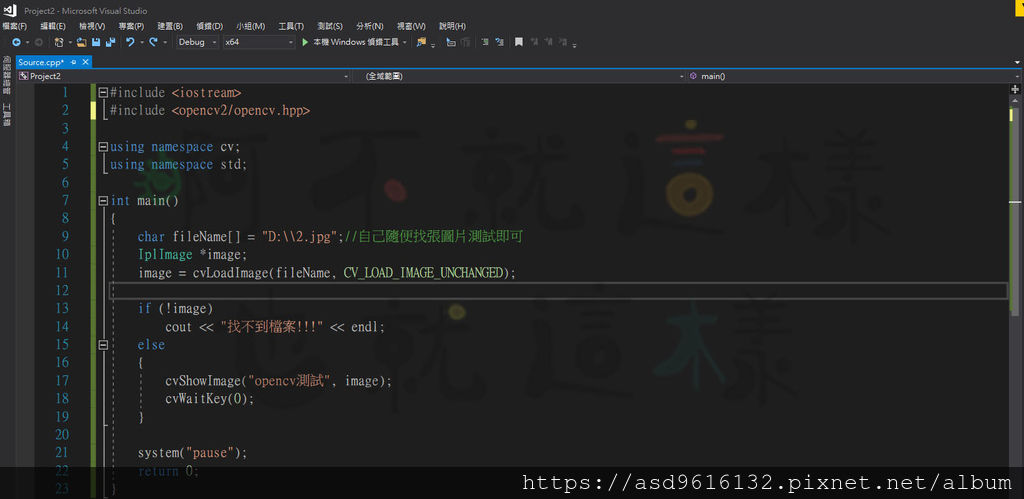Open the 編輯(E) Edit menu
This screenshot has width=1024, height=499.
[x=53, y=26]
